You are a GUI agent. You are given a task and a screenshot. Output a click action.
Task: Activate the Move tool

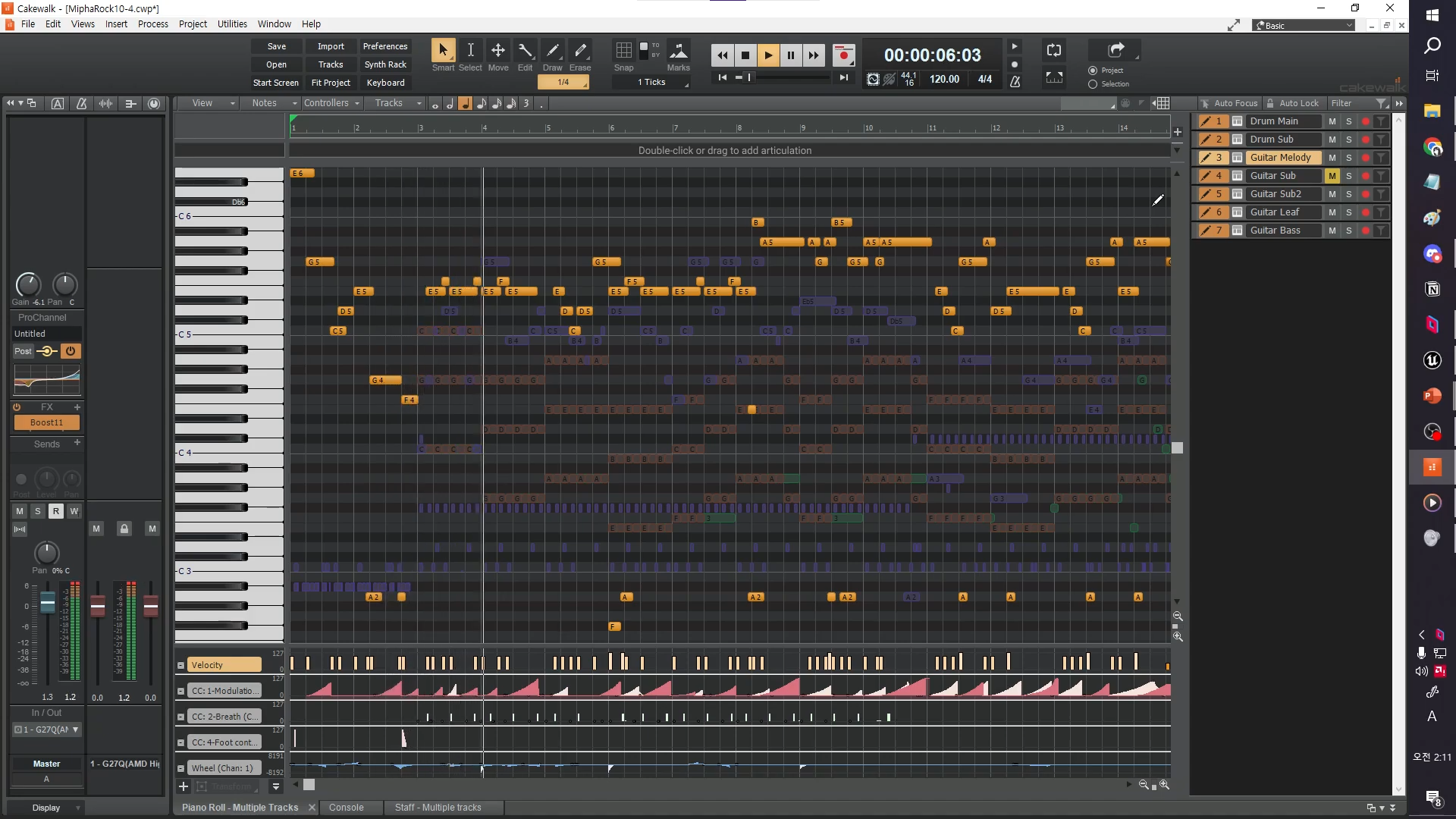click(x=498, y=51)
